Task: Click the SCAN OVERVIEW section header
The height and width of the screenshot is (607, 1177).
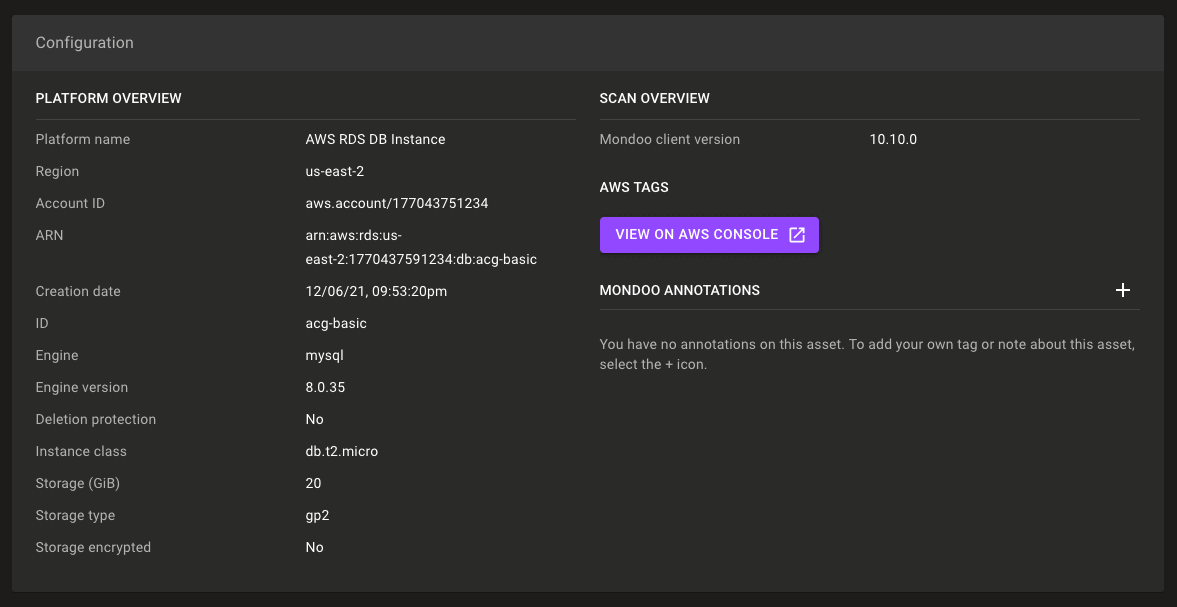Action: pos(654,98)
